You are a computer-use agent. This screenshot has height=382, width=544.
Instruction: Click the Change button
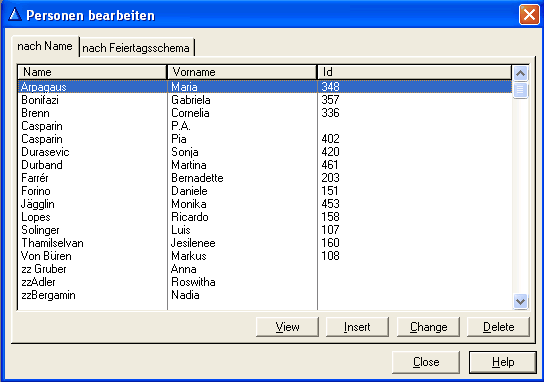(x=428, y=327)
